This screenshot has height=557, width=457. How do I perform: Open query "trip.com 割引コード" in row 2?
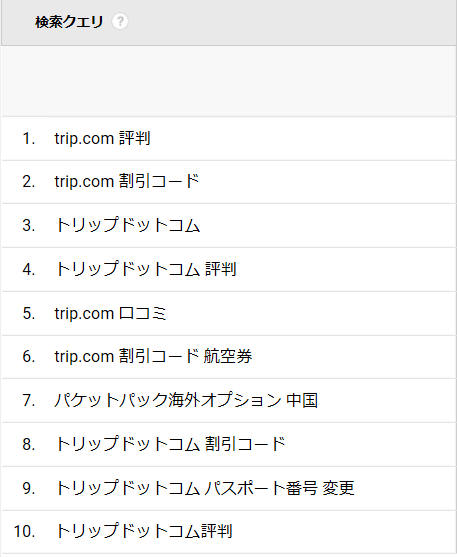[127, 182]
